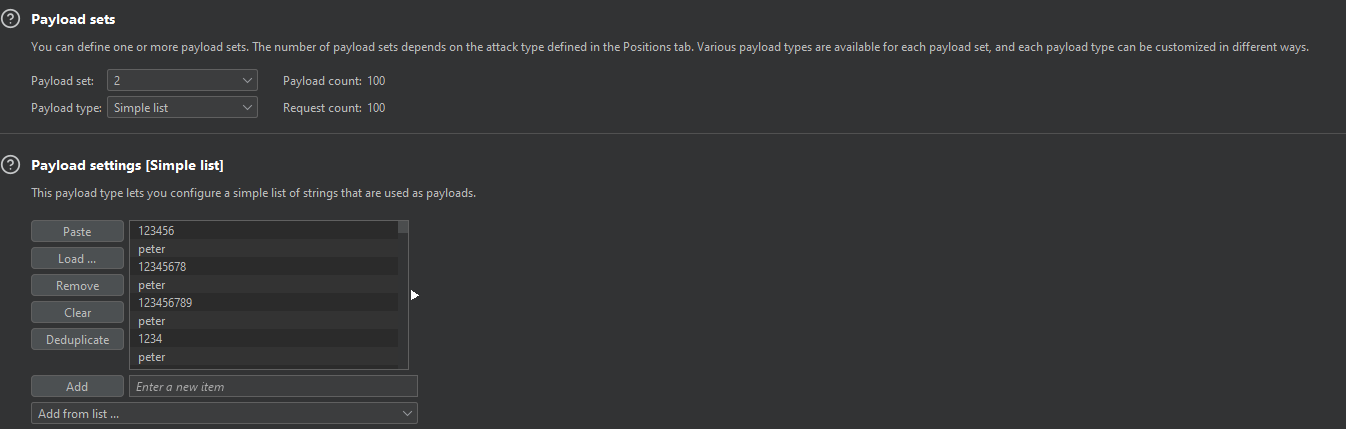Image resolution: width=1346 pixels, height=429 pixels.
Task: Click the white arrow beside the payload list
Action: coord(414,295)
